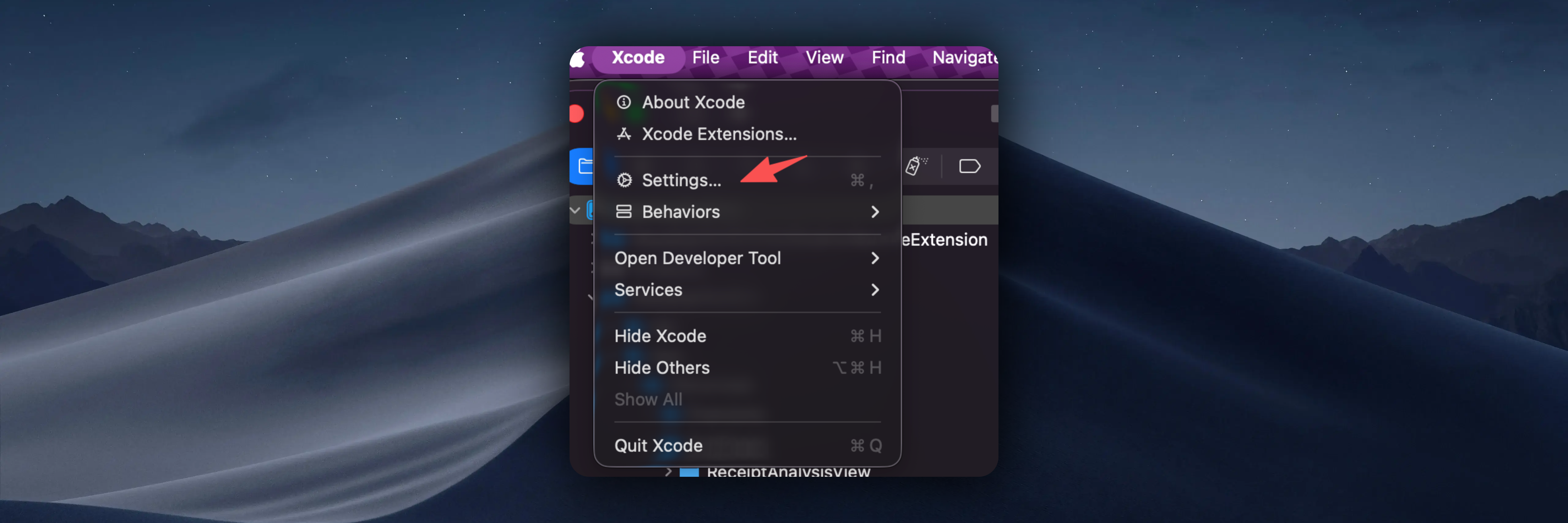
Task: Expand the Open Developer Tool submenu
Action: [x=875, y=258]
